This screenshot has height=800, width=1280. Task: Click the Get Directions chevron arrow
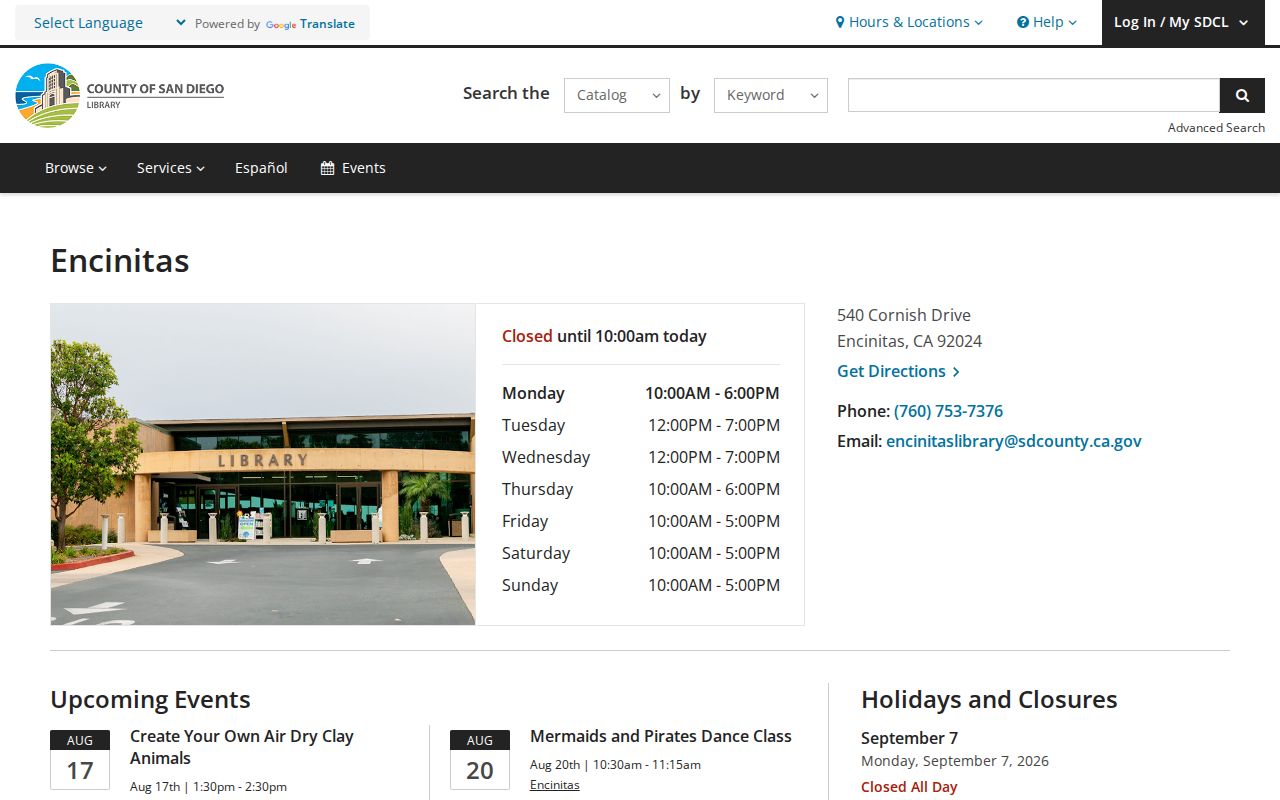956,372
